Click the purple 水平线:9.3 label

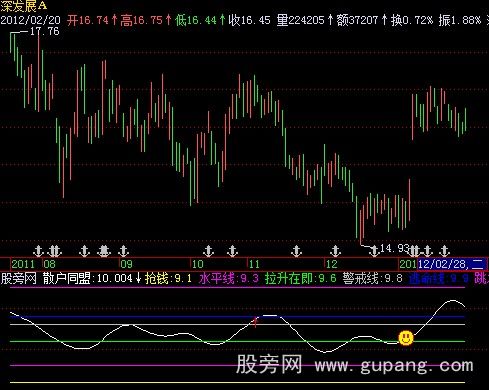point(229,278)
